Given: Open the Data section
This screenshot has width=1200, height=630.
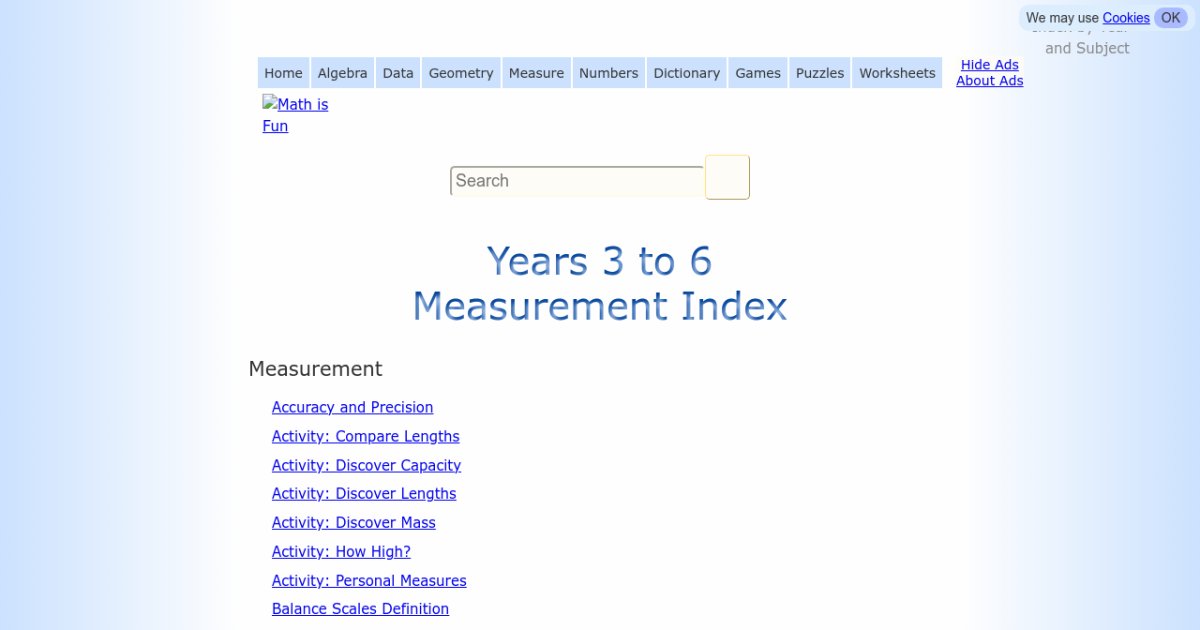Looking at the screenshot, I should click(x=397, y=72).
